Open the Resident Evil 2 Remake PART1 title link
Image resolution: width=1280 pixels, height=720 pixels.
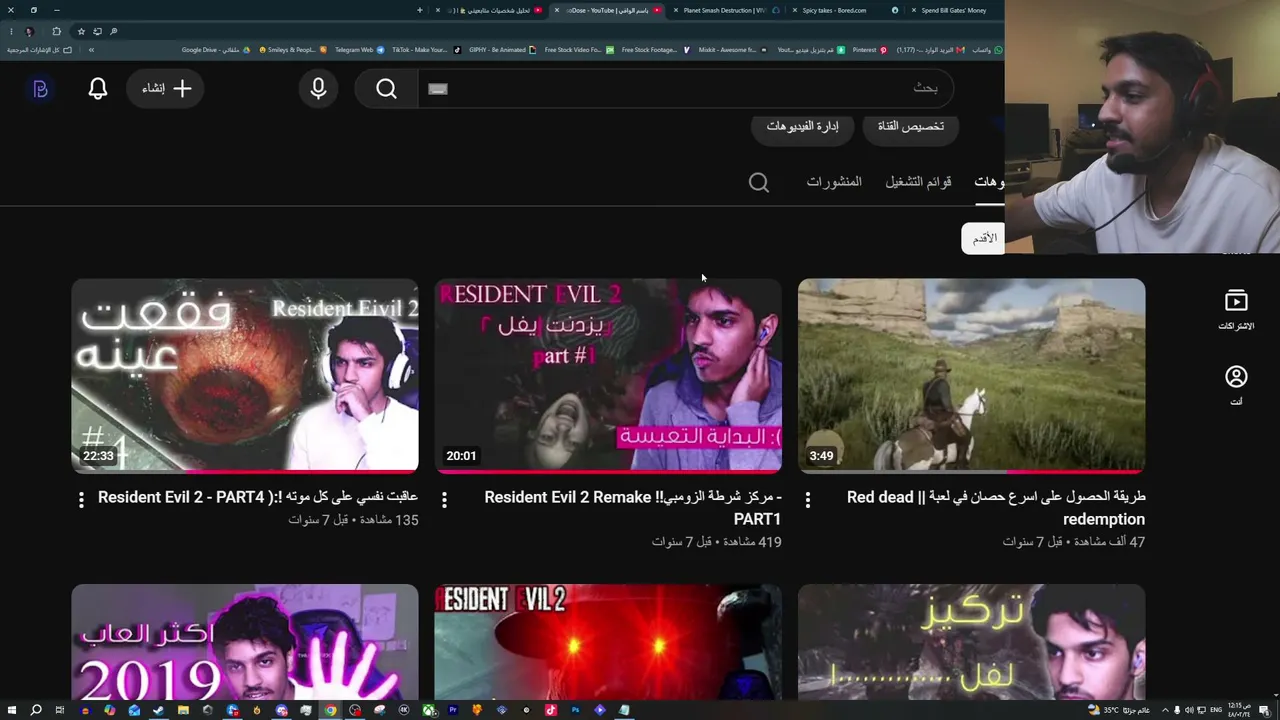click(633, 508)
